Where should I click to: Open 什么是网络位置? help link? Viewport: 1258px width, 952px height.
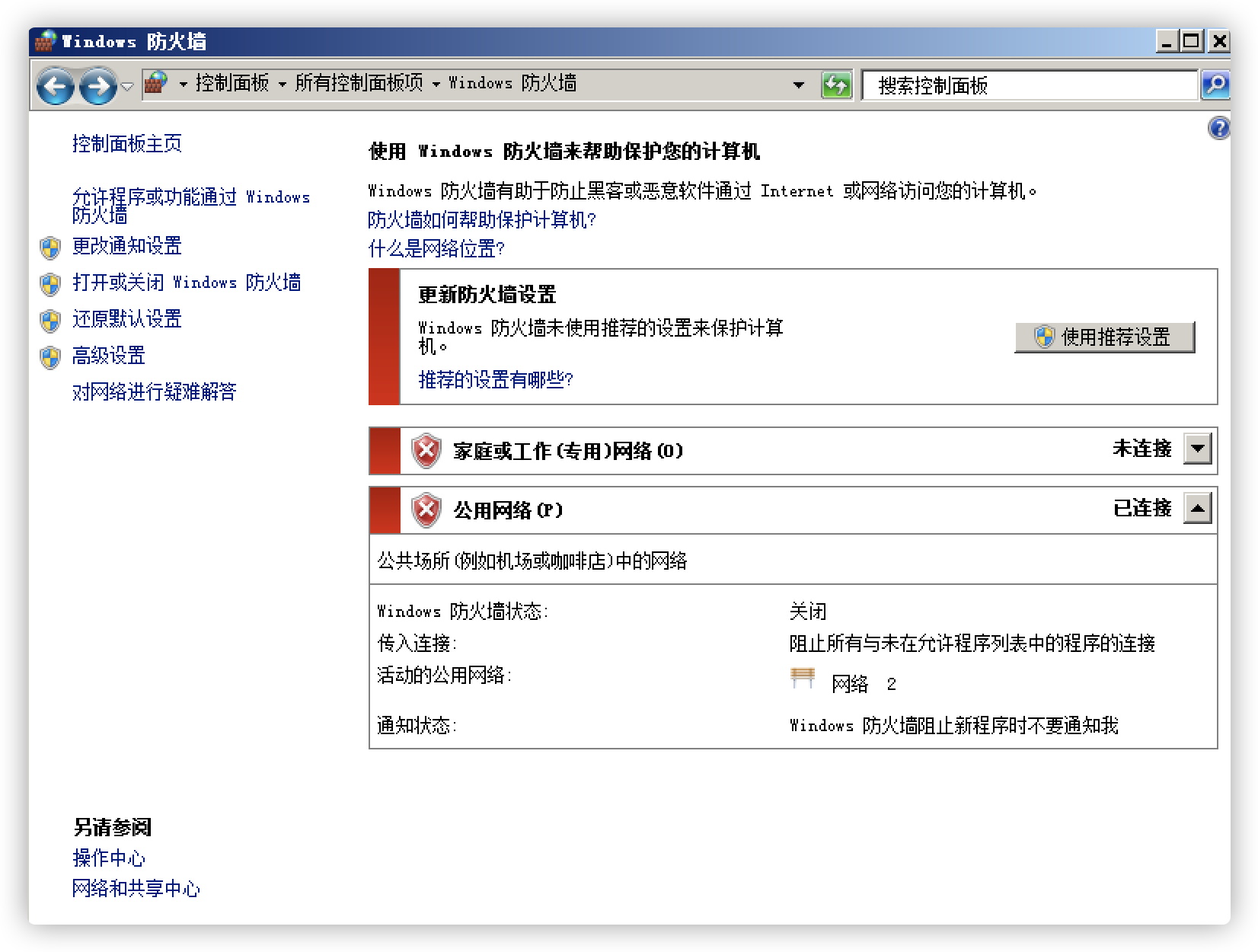click(x=436, y=249)
